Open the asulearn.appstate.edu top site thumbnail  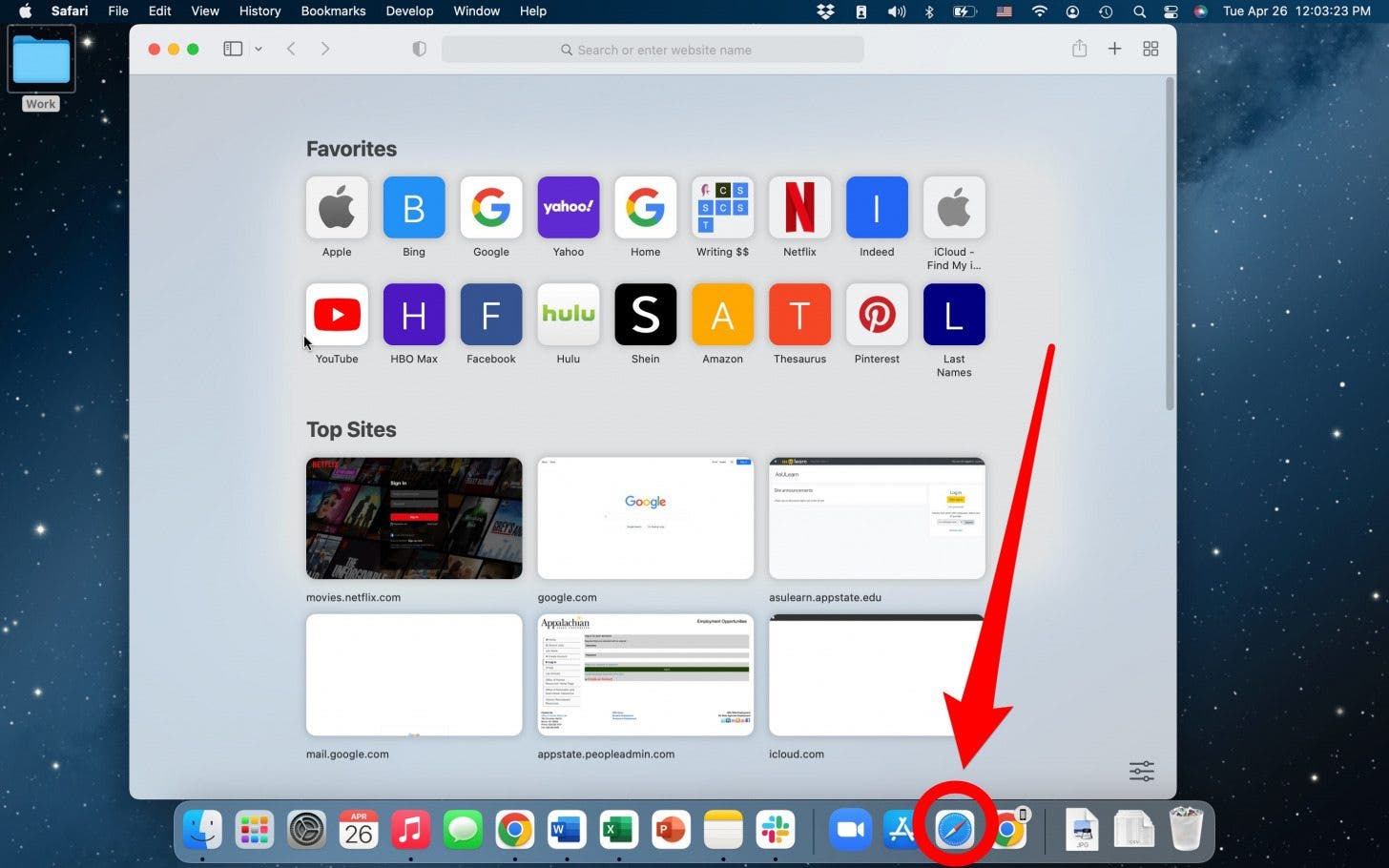pyautogui.click(x=877, y=518)
